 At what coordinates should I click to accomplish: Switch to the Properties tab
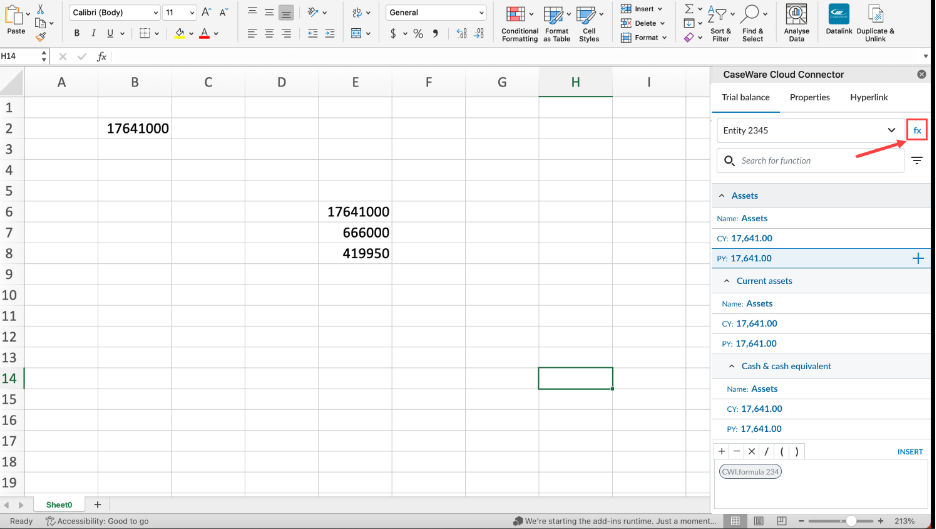pyautogui.click(x=809, y=97)
